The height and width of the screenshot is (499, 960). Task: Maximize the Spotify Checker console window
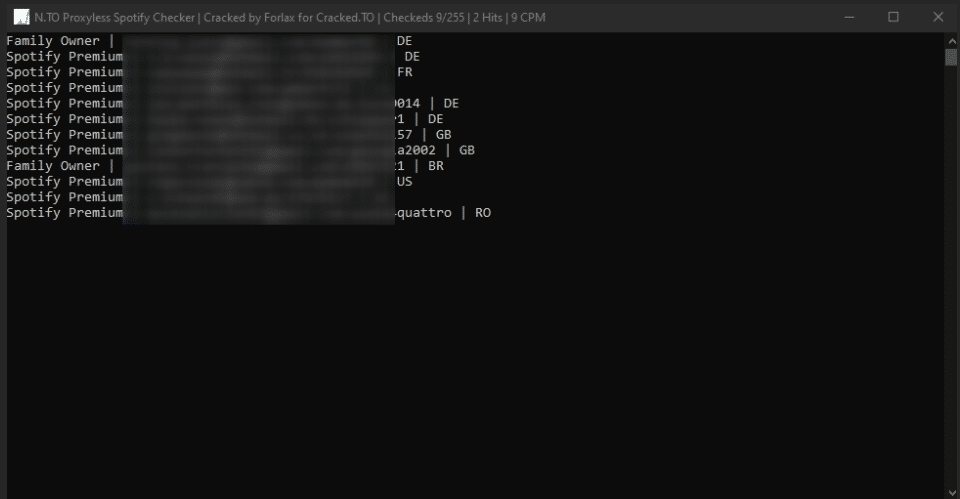(x=893, y=17)
